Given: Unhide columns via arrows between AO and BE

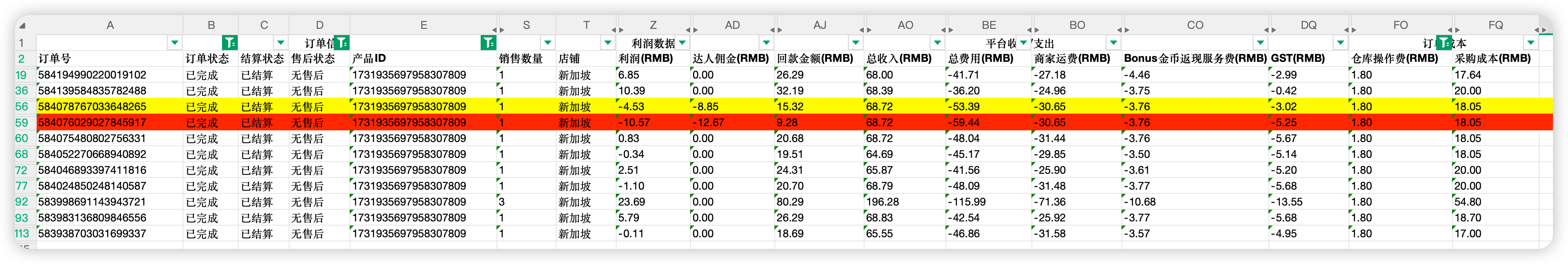Looking at the screenshot, I should click(x=947, y=29).
